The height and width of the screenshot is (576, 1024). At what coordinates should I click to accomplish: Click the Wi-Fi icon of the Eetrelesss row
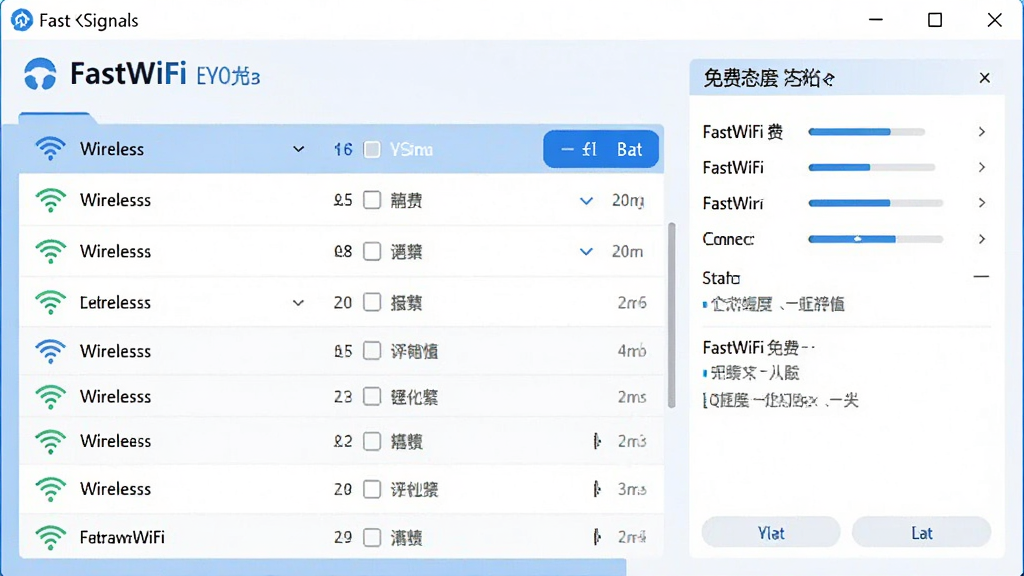pos(50,302)
